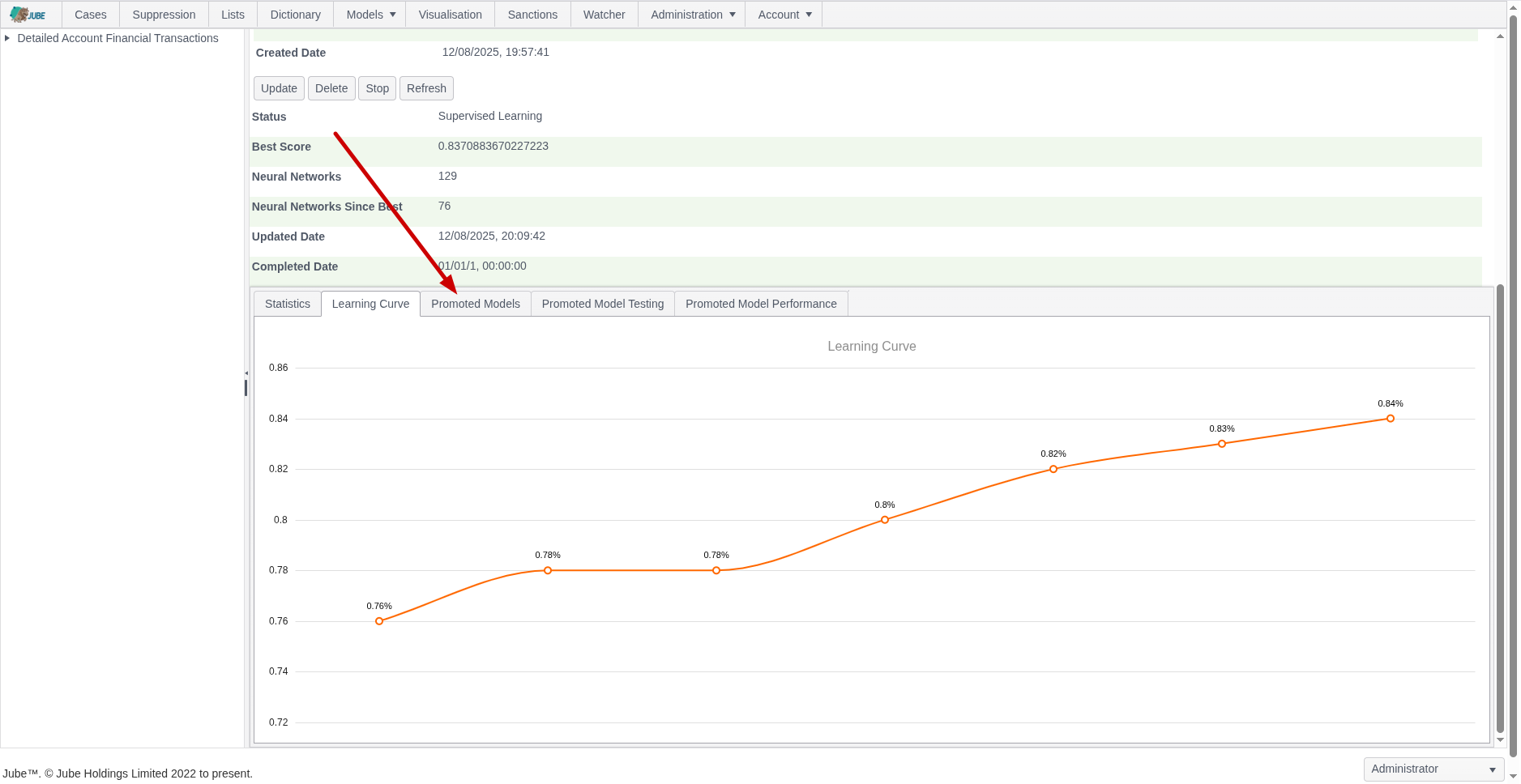
Task: Go to the Lists menu
Action: pos(233,15)
